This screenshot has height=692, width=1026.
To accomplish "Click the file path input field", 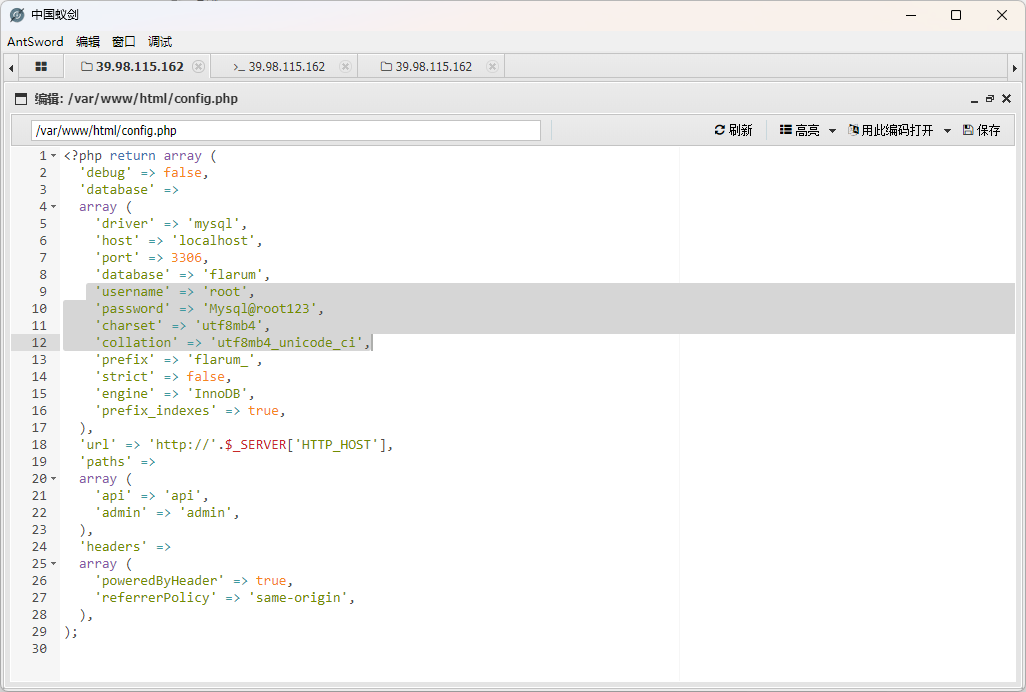I will [286, 130].
